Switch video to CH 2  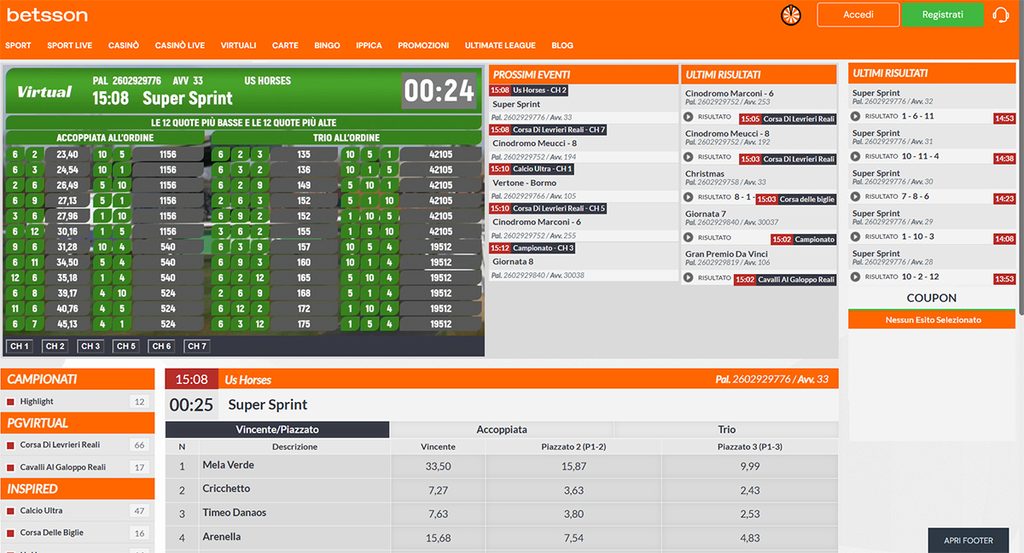55,346
